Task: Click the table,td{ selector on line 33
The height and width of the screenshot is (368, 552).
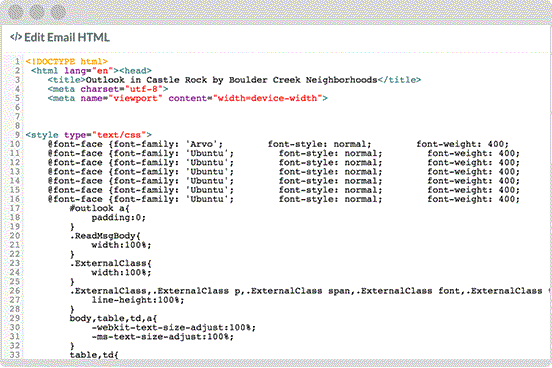Action: click(x=94, y=355)
